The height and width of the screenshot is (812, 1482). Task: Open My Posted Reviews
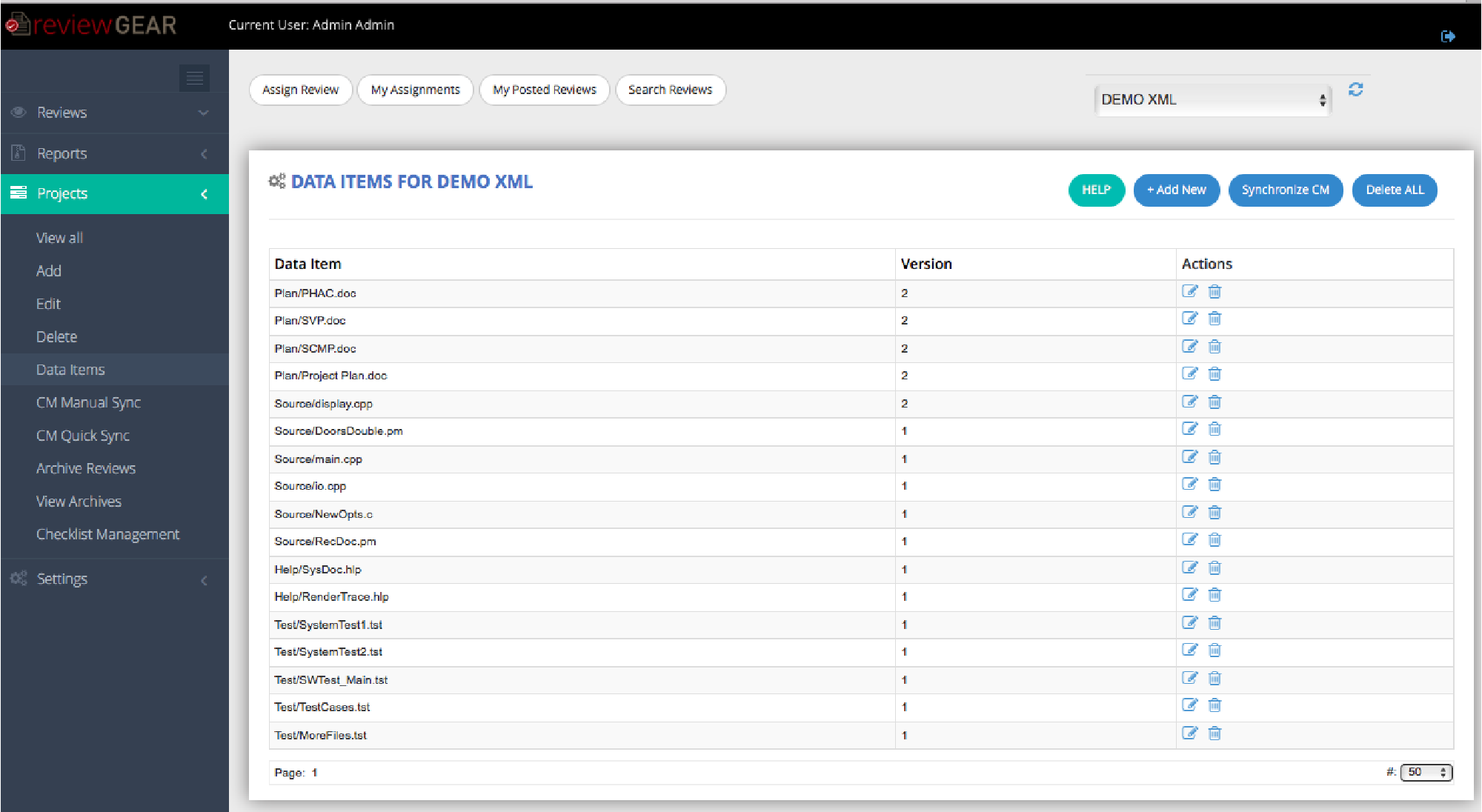(x=545, y=90)
